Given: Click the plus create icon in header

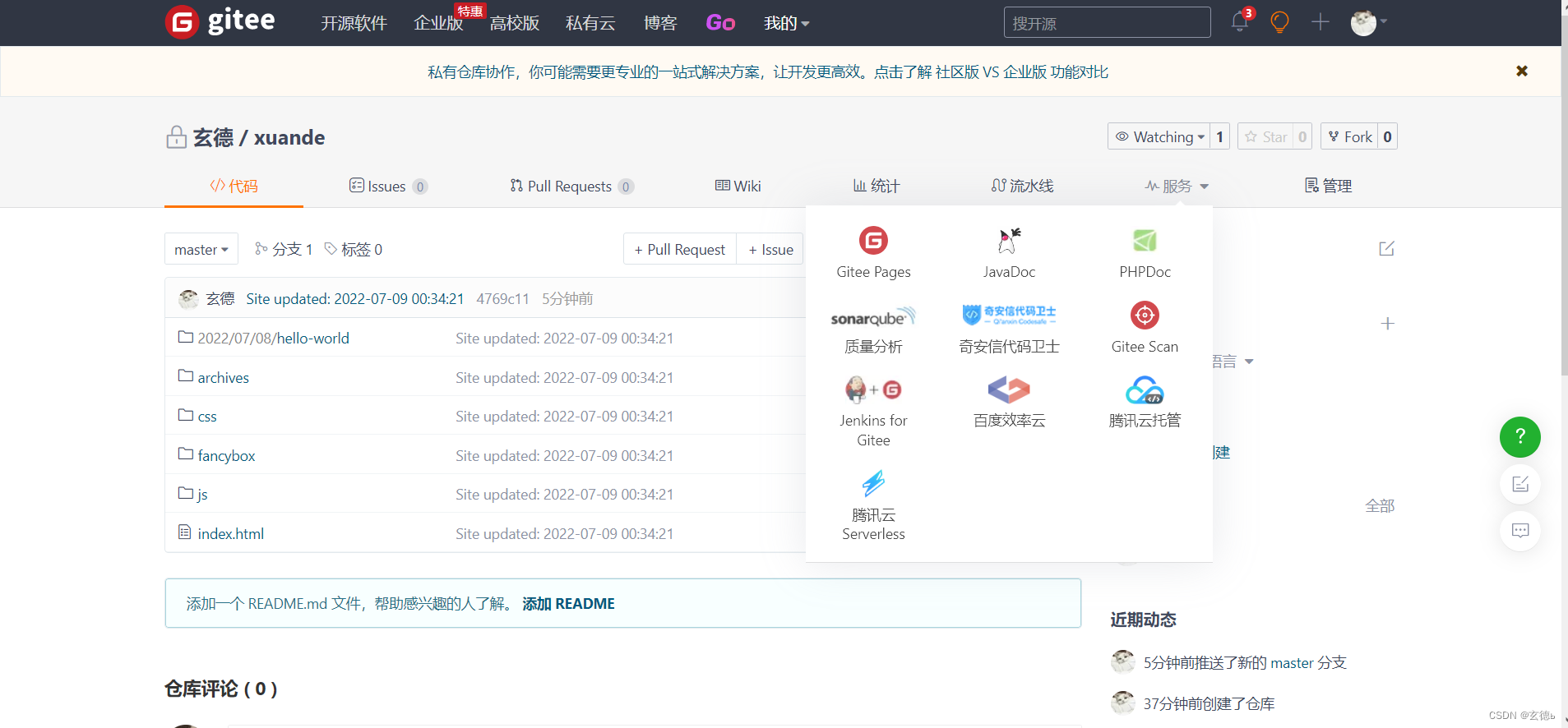Looking at the screenshot, I should 1320,22.
